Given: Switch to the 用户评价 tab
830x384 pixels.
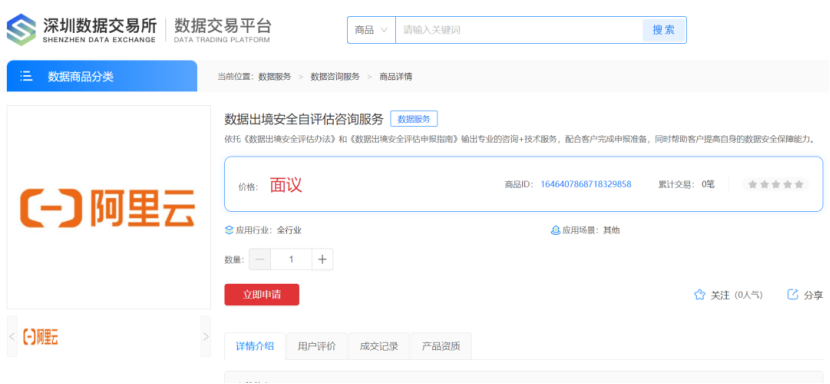Looking at the screenshot, I should click(x=317, y=346).
